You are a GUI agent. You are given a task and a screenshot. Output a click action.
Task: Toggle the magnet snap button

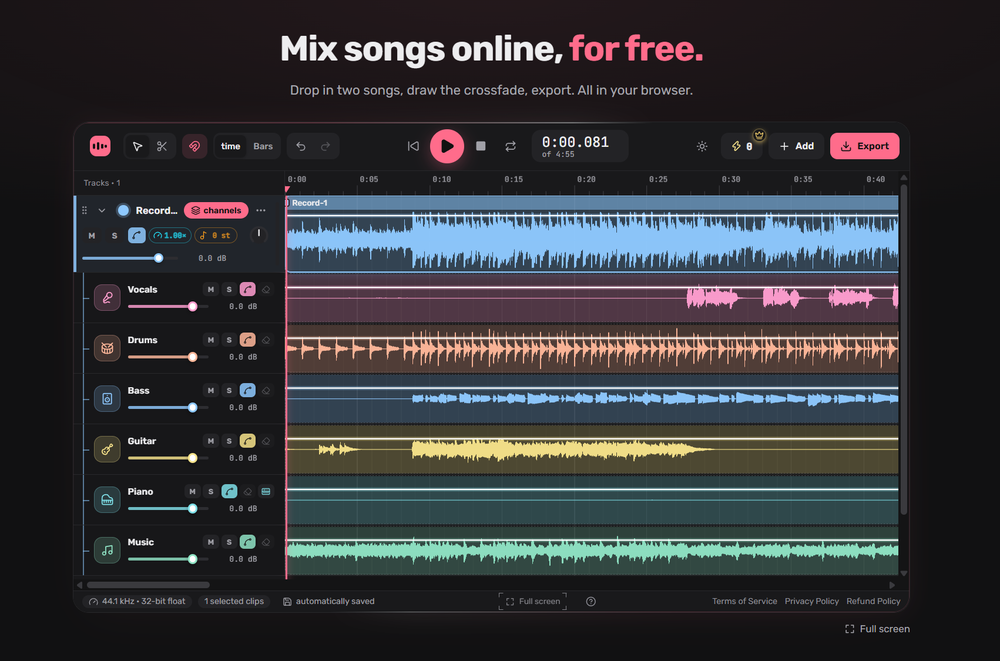point(195,147)
